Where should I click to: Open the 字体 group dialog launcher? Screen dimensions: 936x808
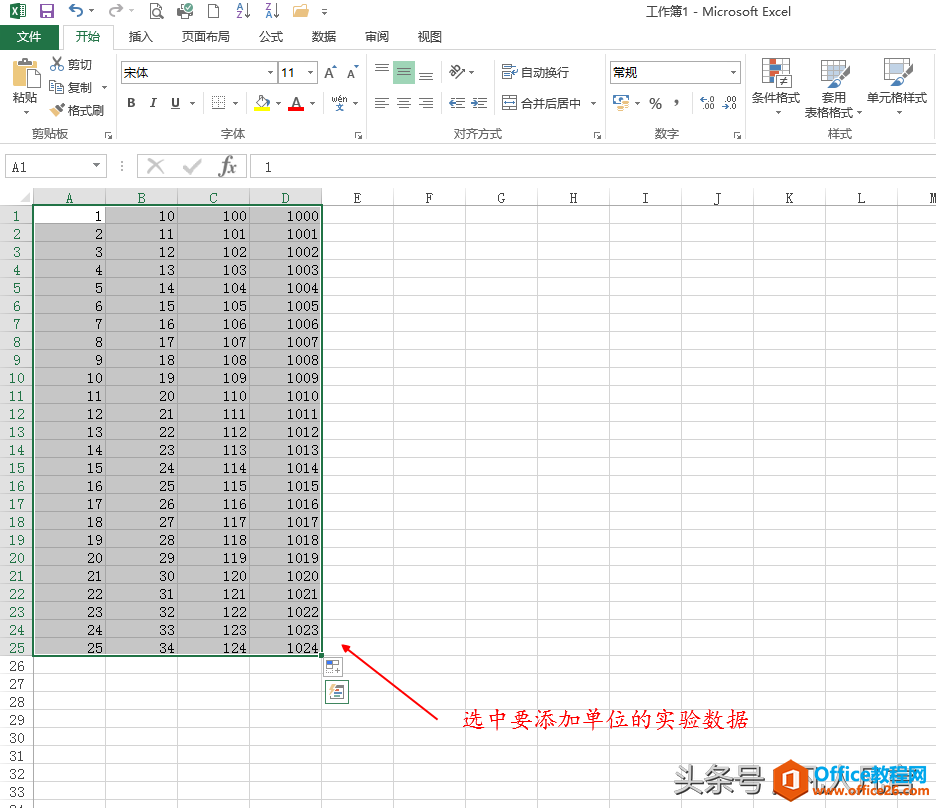[358, 135]
